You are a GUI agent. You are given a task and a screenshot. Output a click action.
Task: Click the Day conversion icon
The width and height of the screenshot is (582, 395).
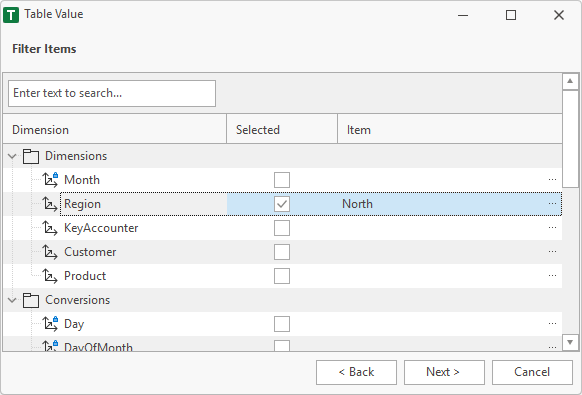[50, 324]
